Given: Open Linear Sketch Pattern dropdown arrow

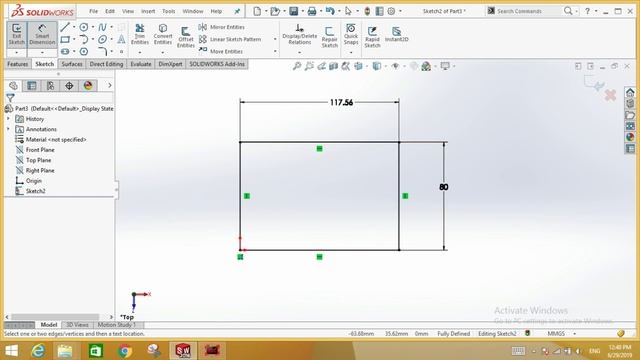Looking at the screenshot, I should click(275, 39).
